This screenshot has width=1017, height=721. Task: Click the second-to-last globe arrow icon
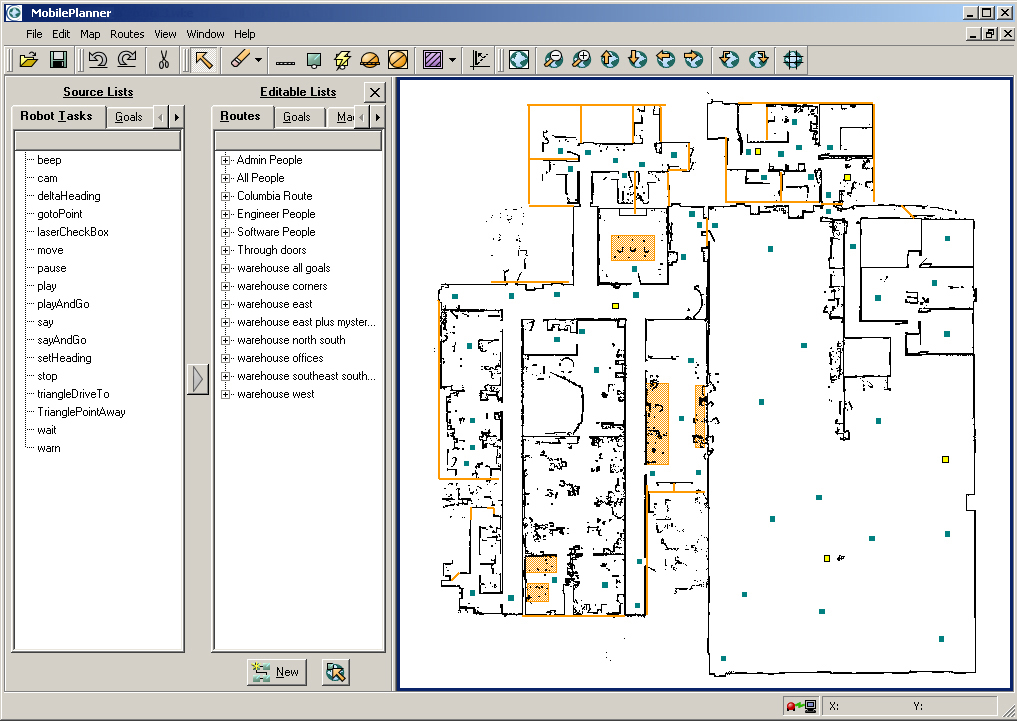(x=729, y=60)
